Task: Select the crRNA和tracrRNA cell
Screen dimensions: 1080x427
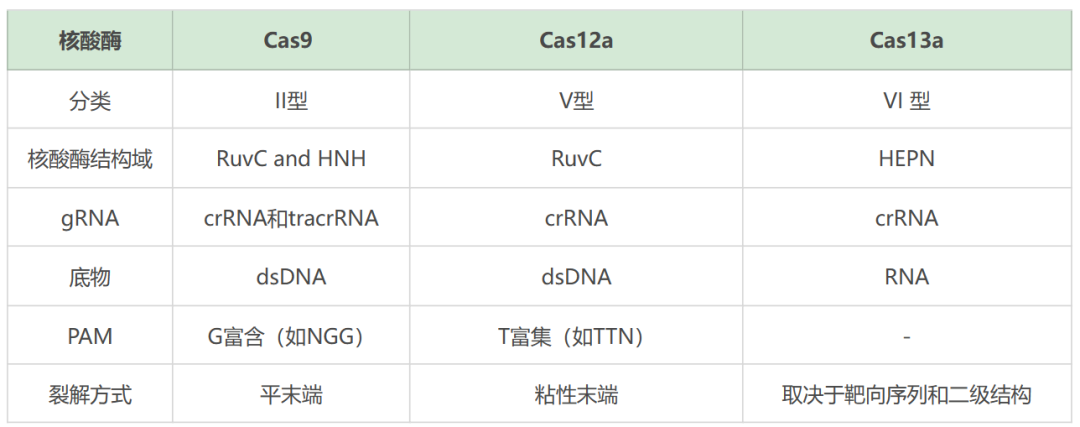Action: point(291,218)
